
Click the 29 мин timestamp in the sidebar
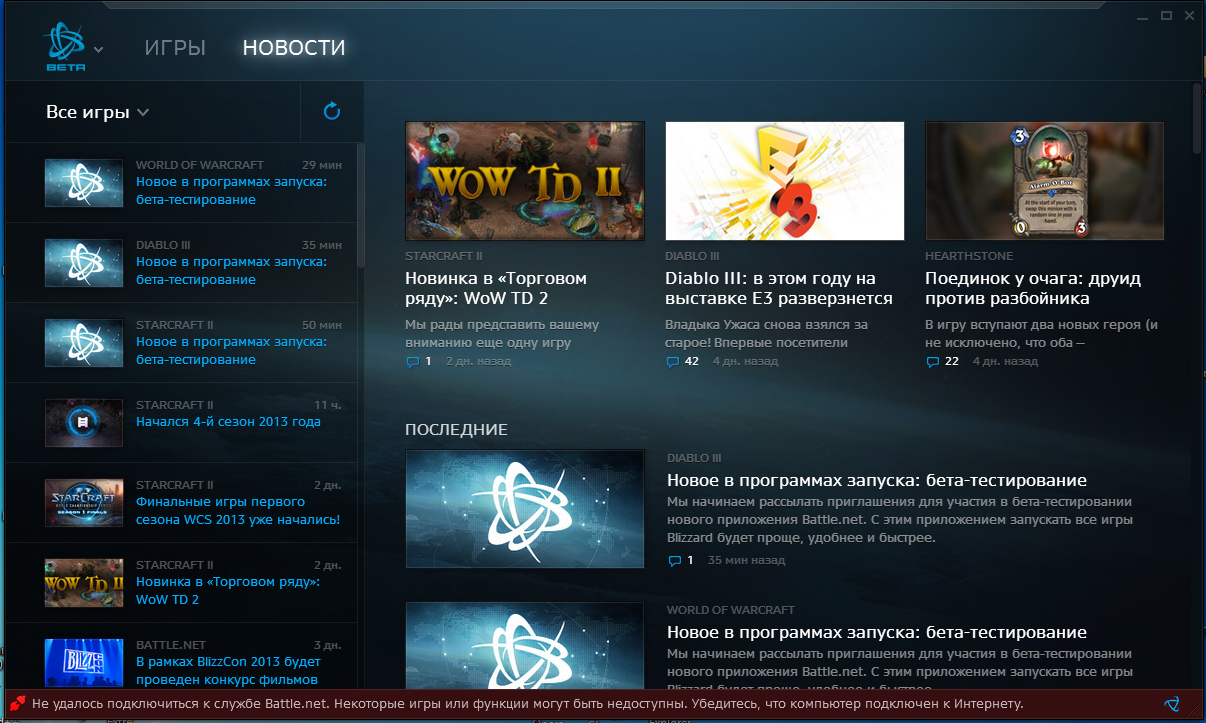pos(322,165)
